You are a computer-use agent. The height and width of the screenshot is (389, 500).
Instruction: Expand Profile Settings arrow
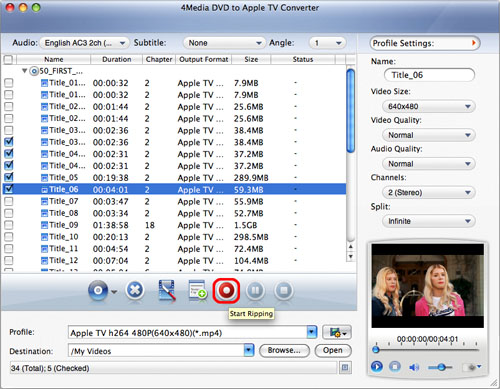point(473,43)
